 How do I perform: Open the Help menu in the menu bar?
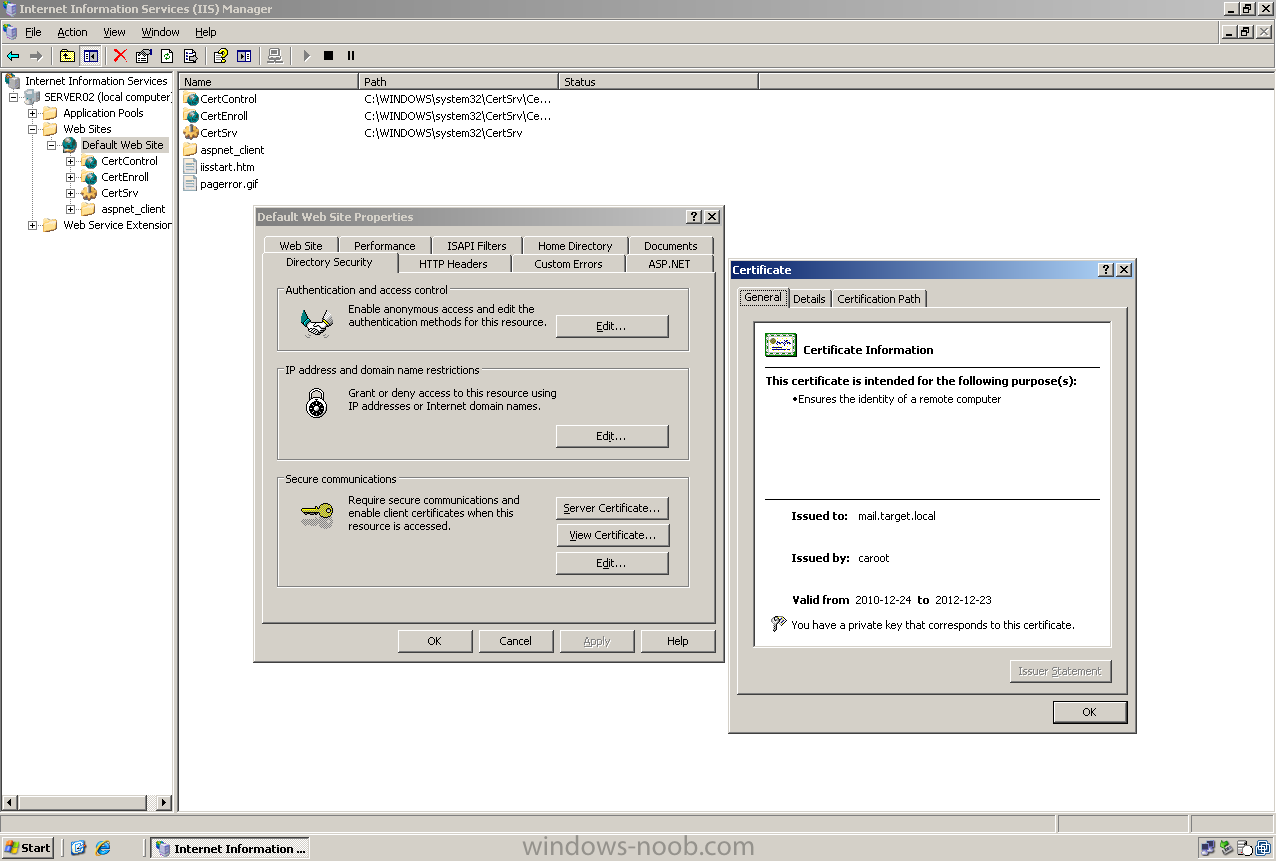[x=206, y=32]
